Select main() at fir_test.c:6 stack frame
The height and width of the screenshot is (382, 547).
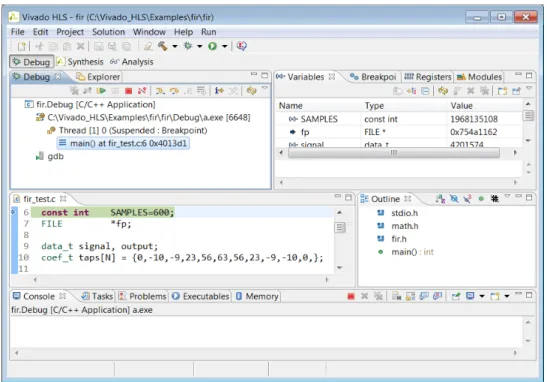coord(123,143)
